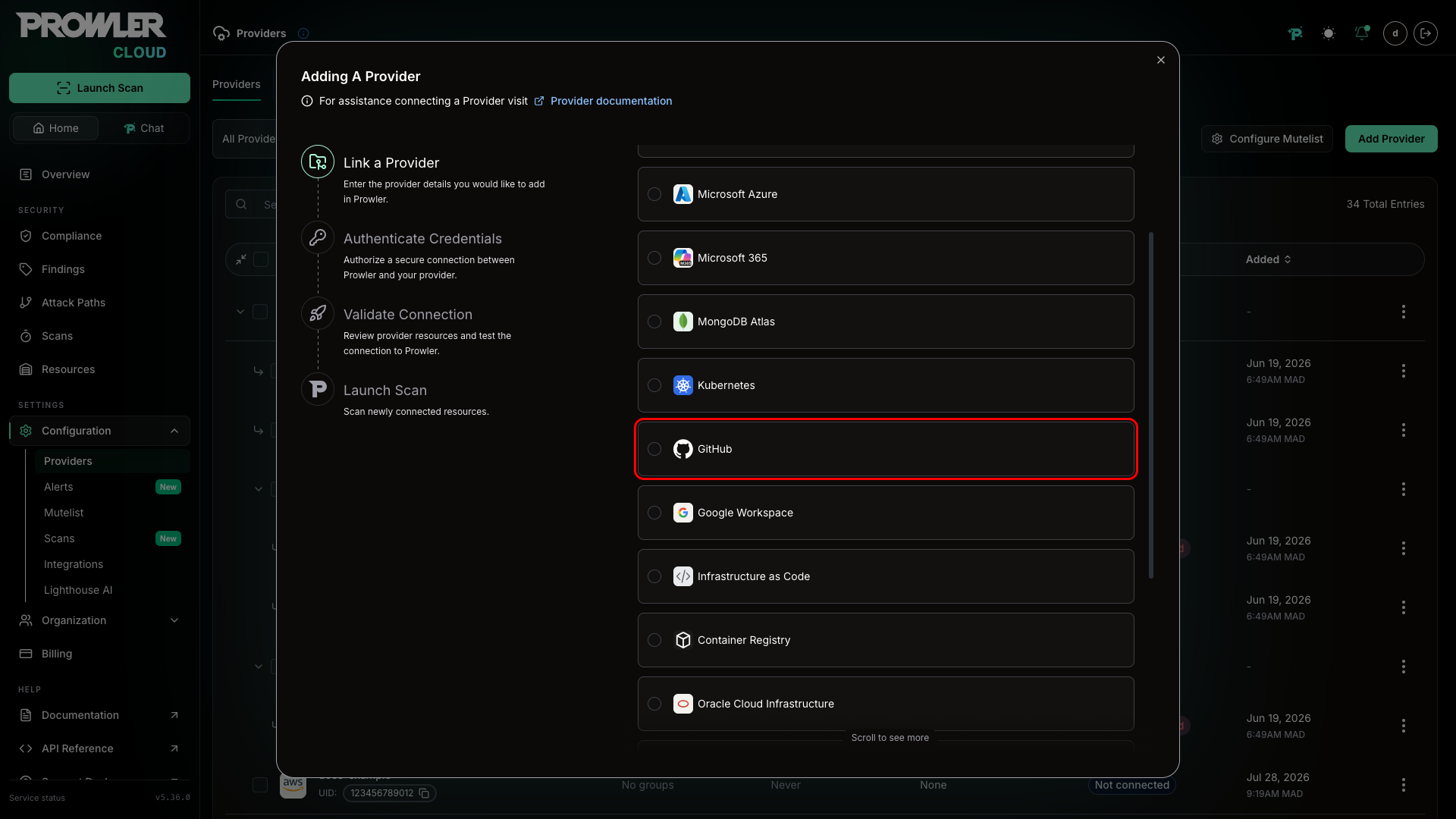Open Documentation external link

(x=99, y=715)
